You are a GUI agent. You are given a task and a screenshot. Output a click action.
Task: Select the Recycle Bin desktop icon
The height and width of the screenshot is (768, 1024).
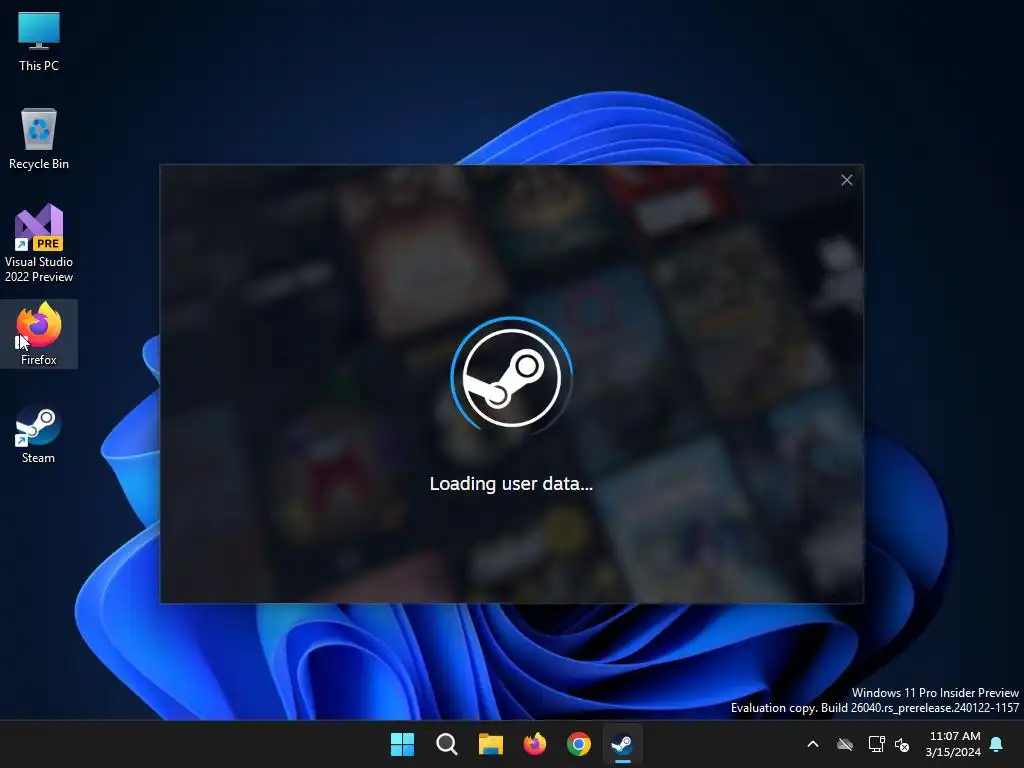tap(39, 139)
